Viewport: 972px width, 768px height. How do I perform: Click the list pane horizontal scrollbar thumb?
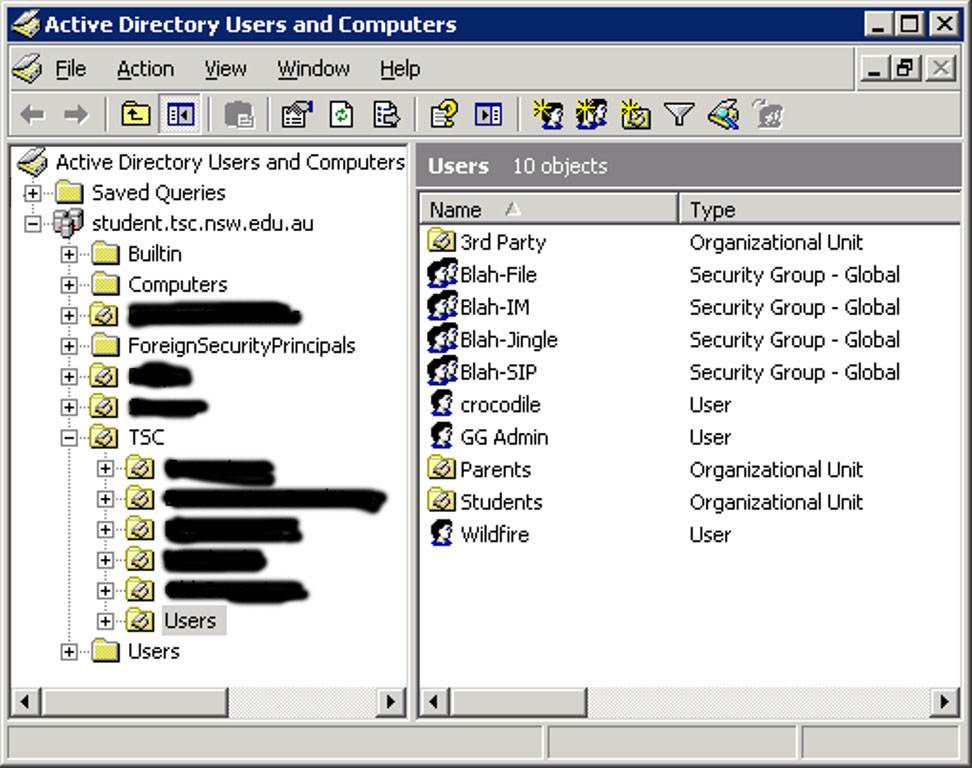point(518,702)
